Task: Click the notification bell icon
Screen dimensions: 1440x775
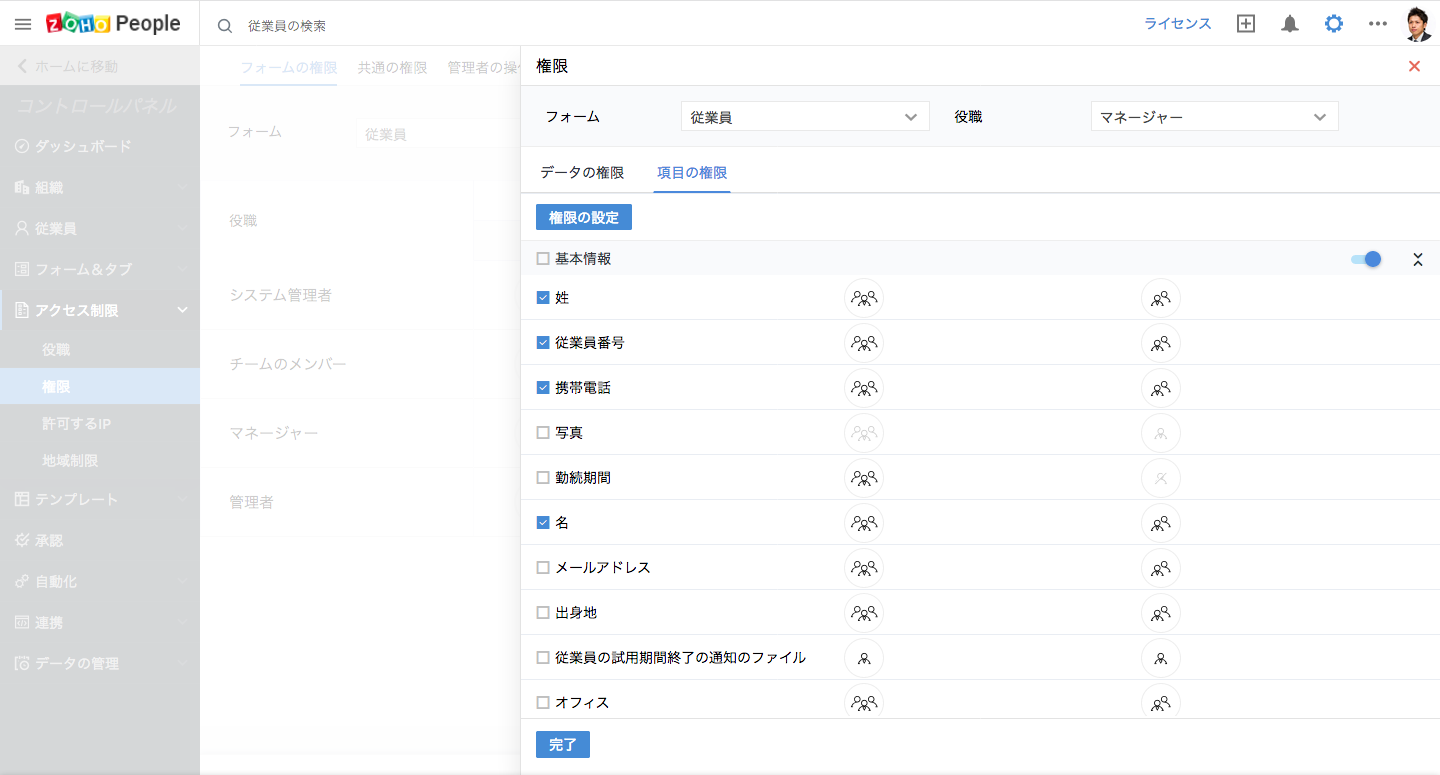Action: point(1290,24)
